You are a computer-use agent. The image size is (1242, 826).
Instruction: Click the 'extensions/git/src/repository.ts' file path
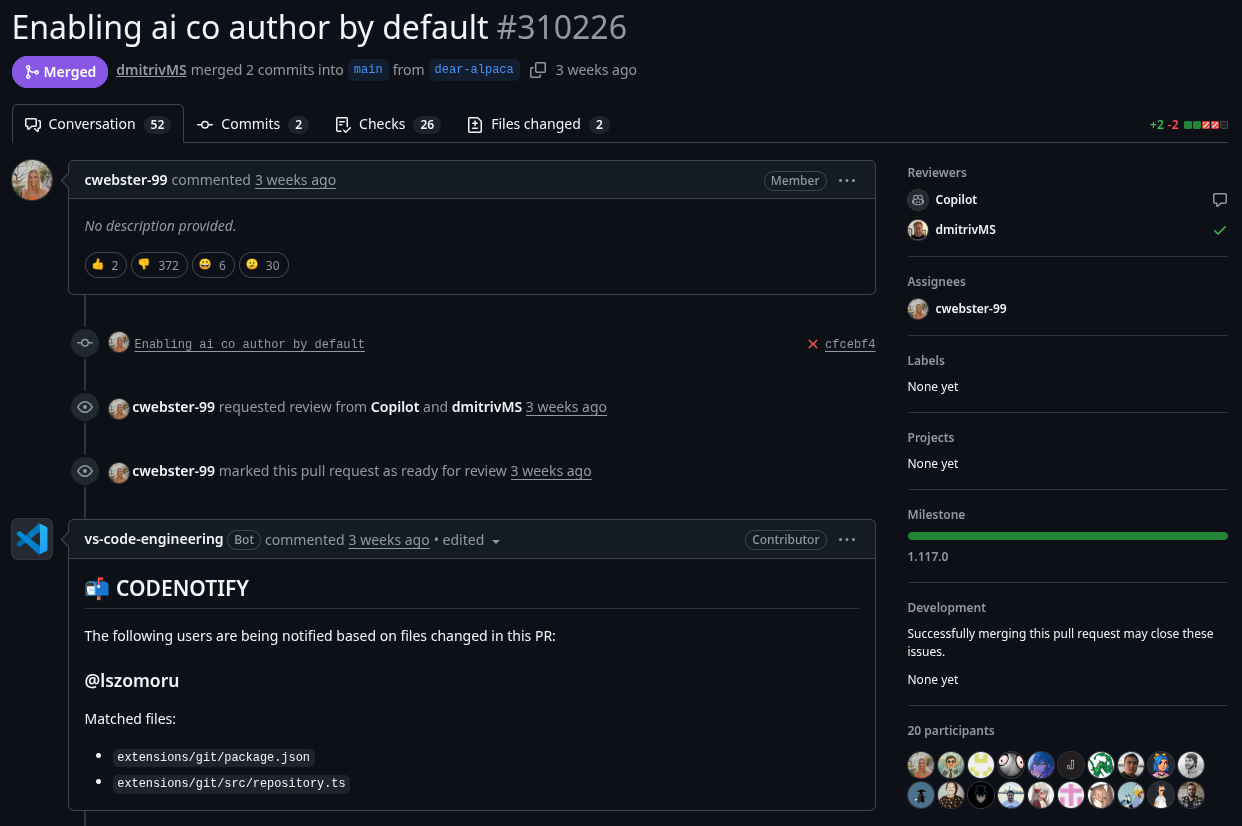231,783
